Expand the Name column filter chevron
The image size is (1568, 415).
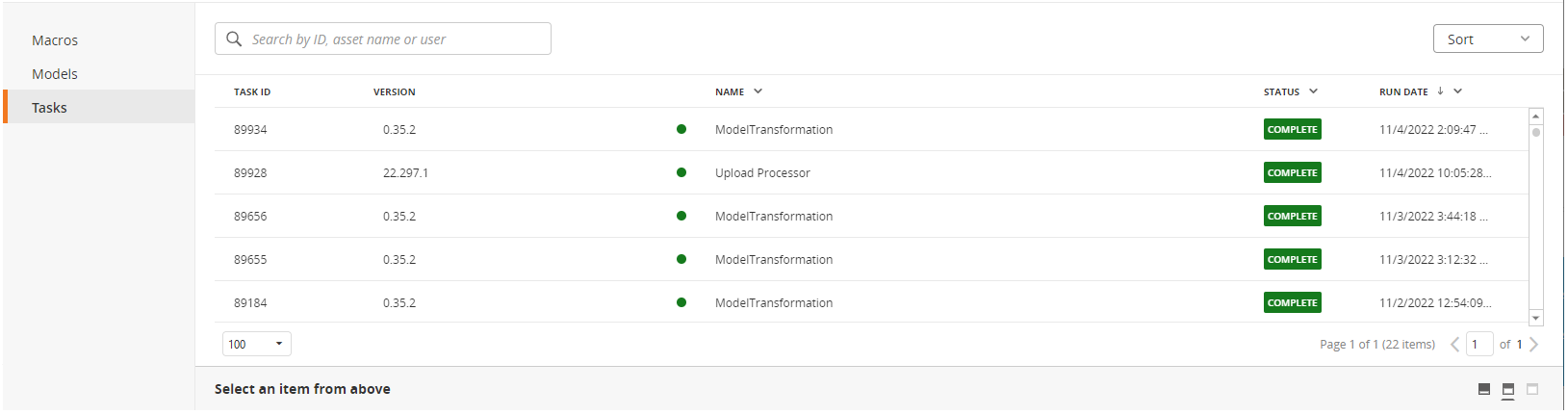tap(758, 91)
